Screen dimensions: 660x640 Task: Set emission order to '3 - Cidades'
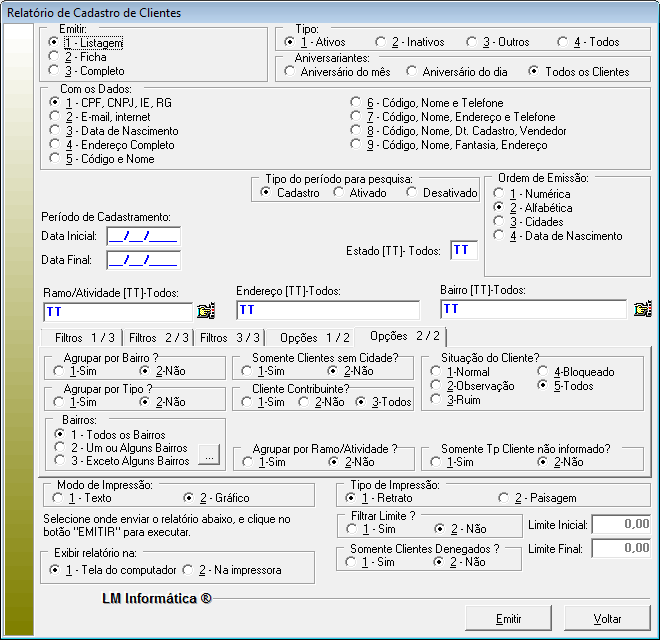coord(499,222)
